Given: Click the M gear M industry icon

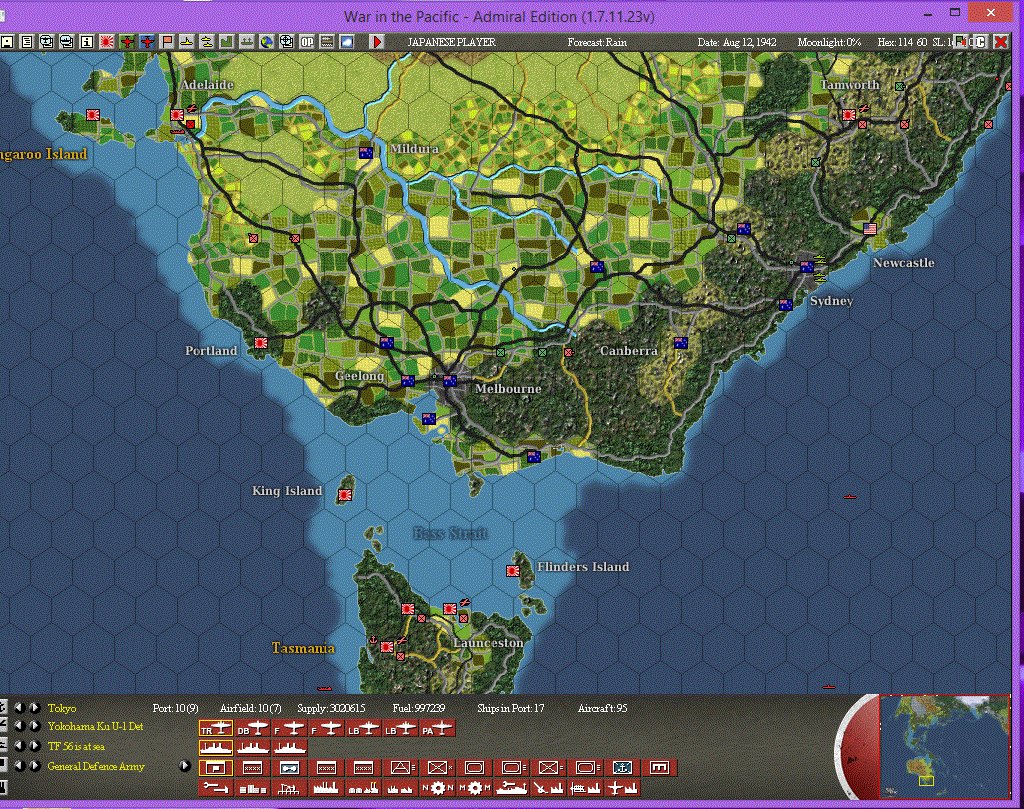Looking at the screenshot, I should pos(474,788).
